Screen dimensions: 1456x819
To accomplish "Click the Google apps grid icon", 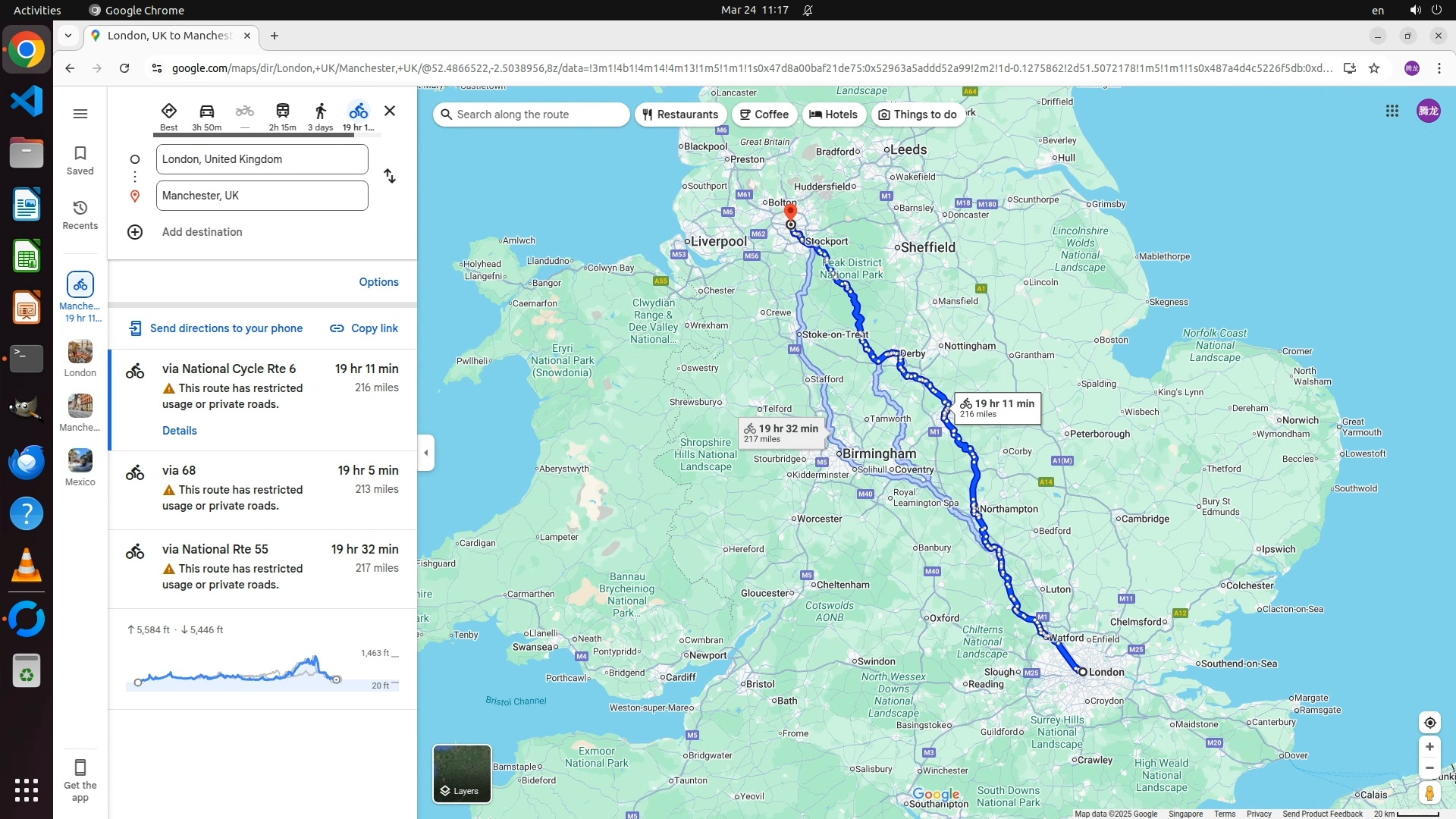I will click(1392, 111).
